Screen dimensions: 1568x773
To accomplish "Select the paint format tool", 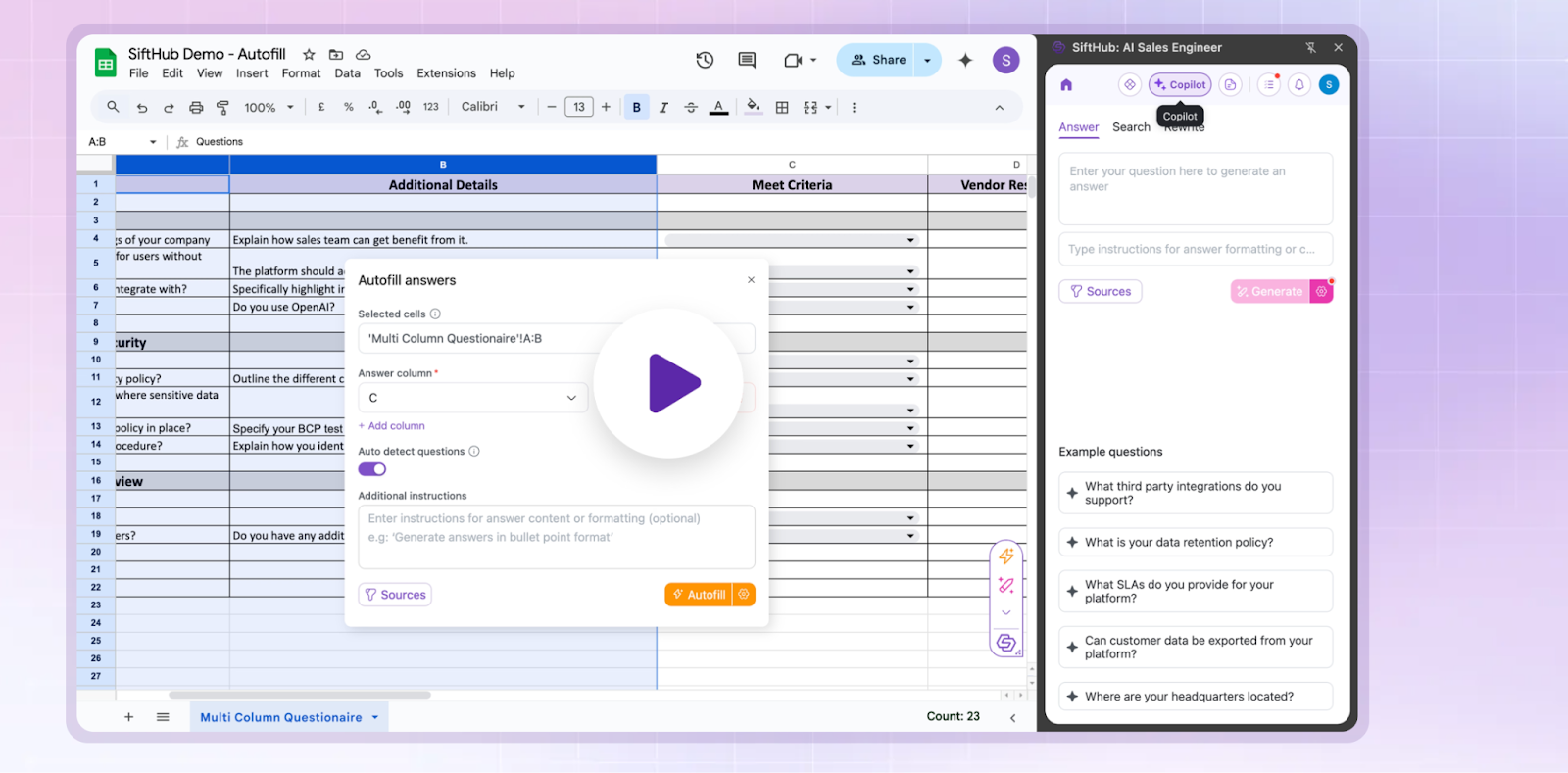I will pyautogui.click(x=222, y=108).
